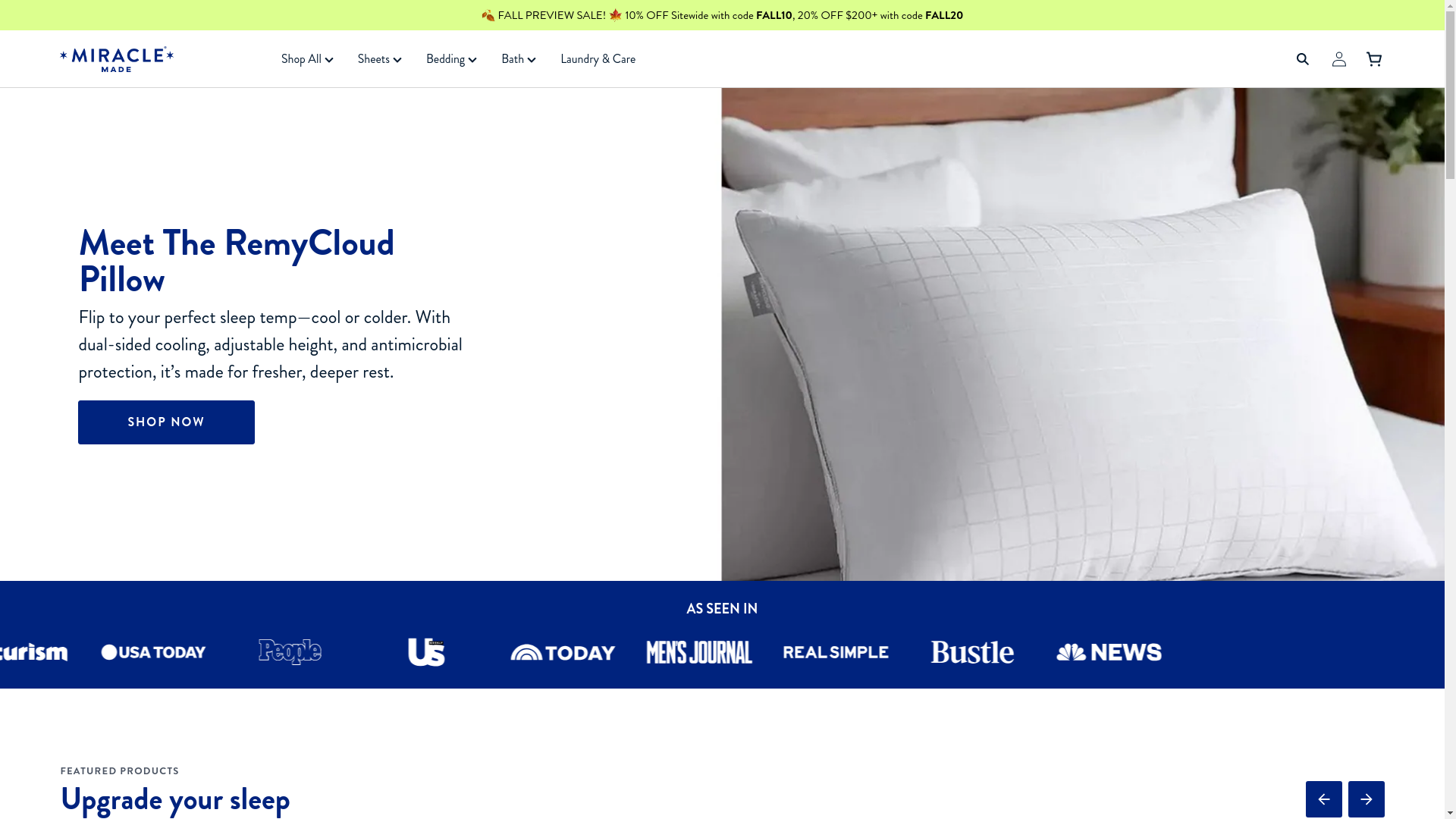Click the RemyCloud Pillow headline
Image resolution: width=1456 pixels, height=819 pixels.
coord(237,261)
